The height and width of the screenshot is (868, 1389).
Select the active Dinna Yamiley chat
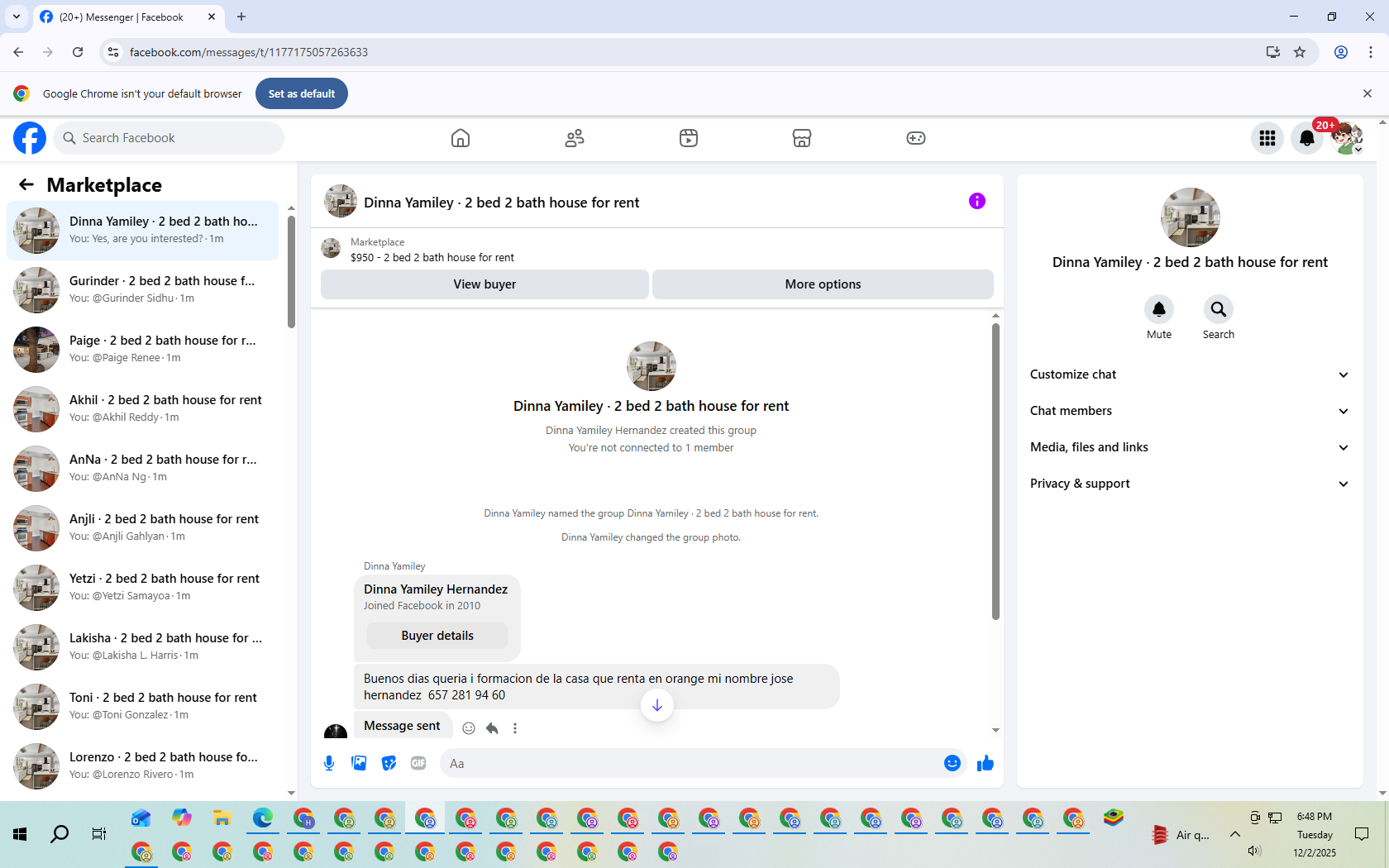coord(143,231)
